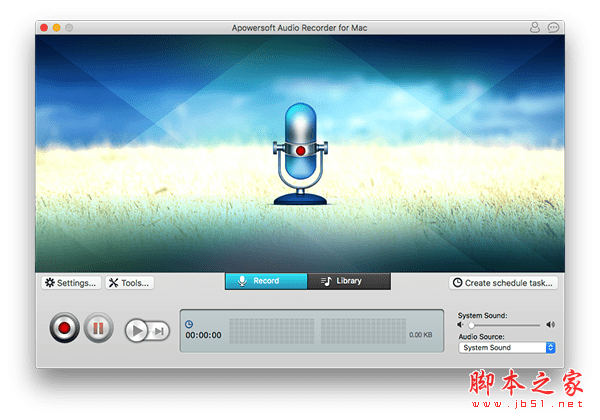Open the Tools... menu
600x420 pixels.
point(130,283)
